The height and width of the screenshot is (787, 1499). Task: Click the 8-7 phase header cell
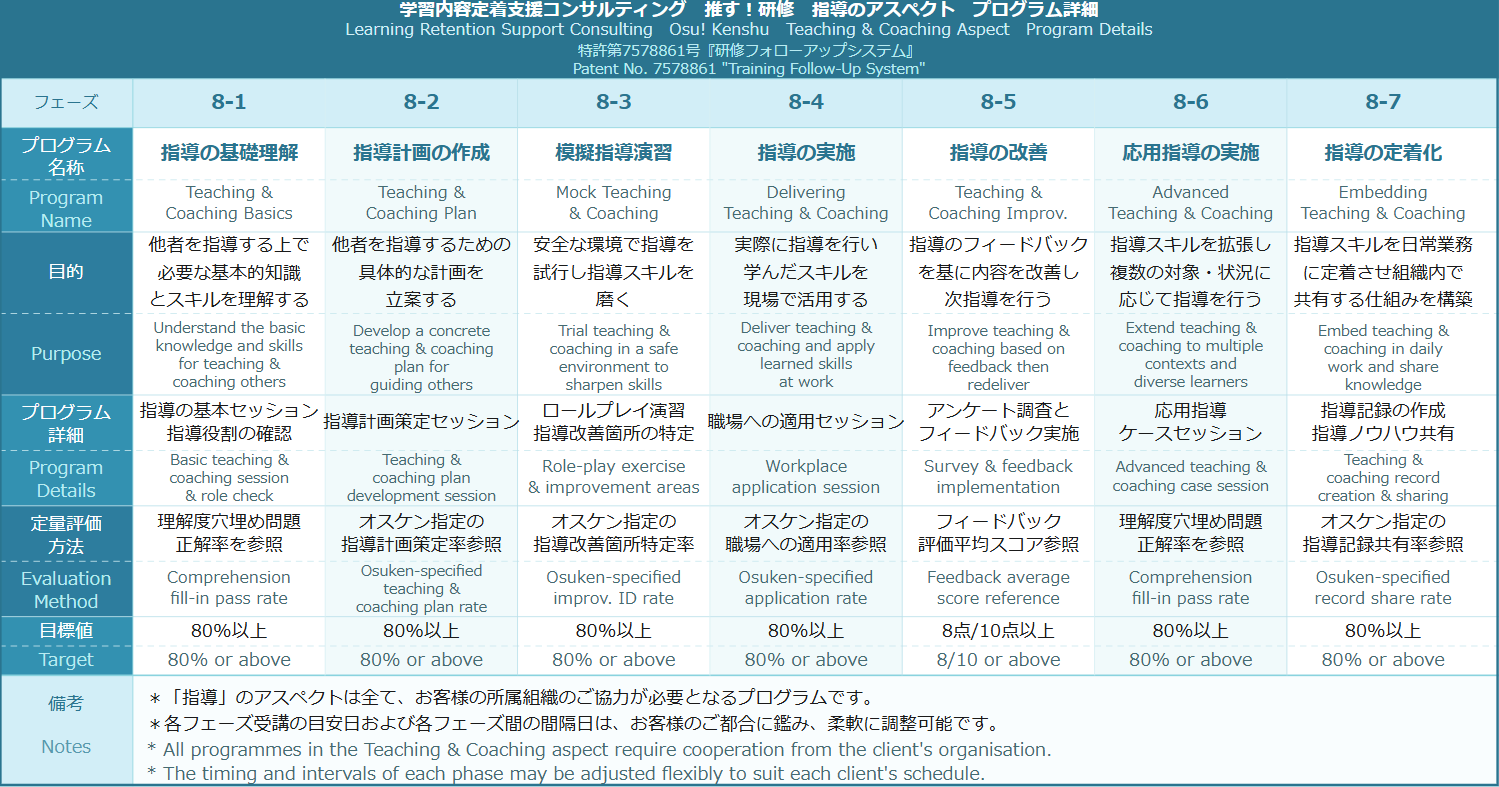(1382, 103)
